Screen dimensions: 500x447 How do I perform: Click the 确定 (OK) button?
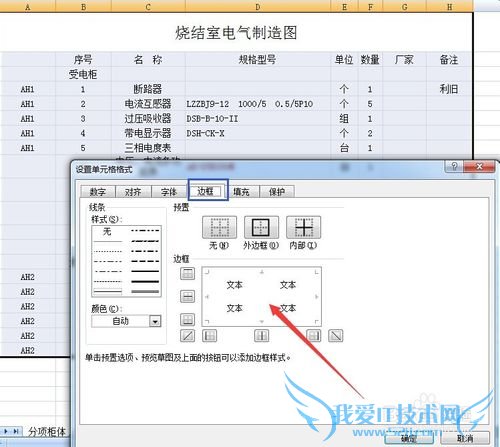pyautogui.click(x=408, y=438)
